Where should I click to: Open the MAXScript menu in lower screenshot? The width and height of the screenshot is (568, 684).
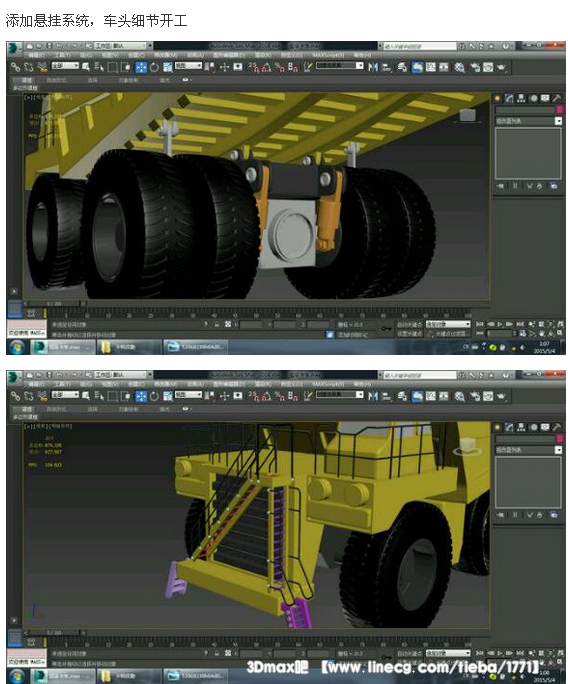pyautogui.click(x=328, y=384)
